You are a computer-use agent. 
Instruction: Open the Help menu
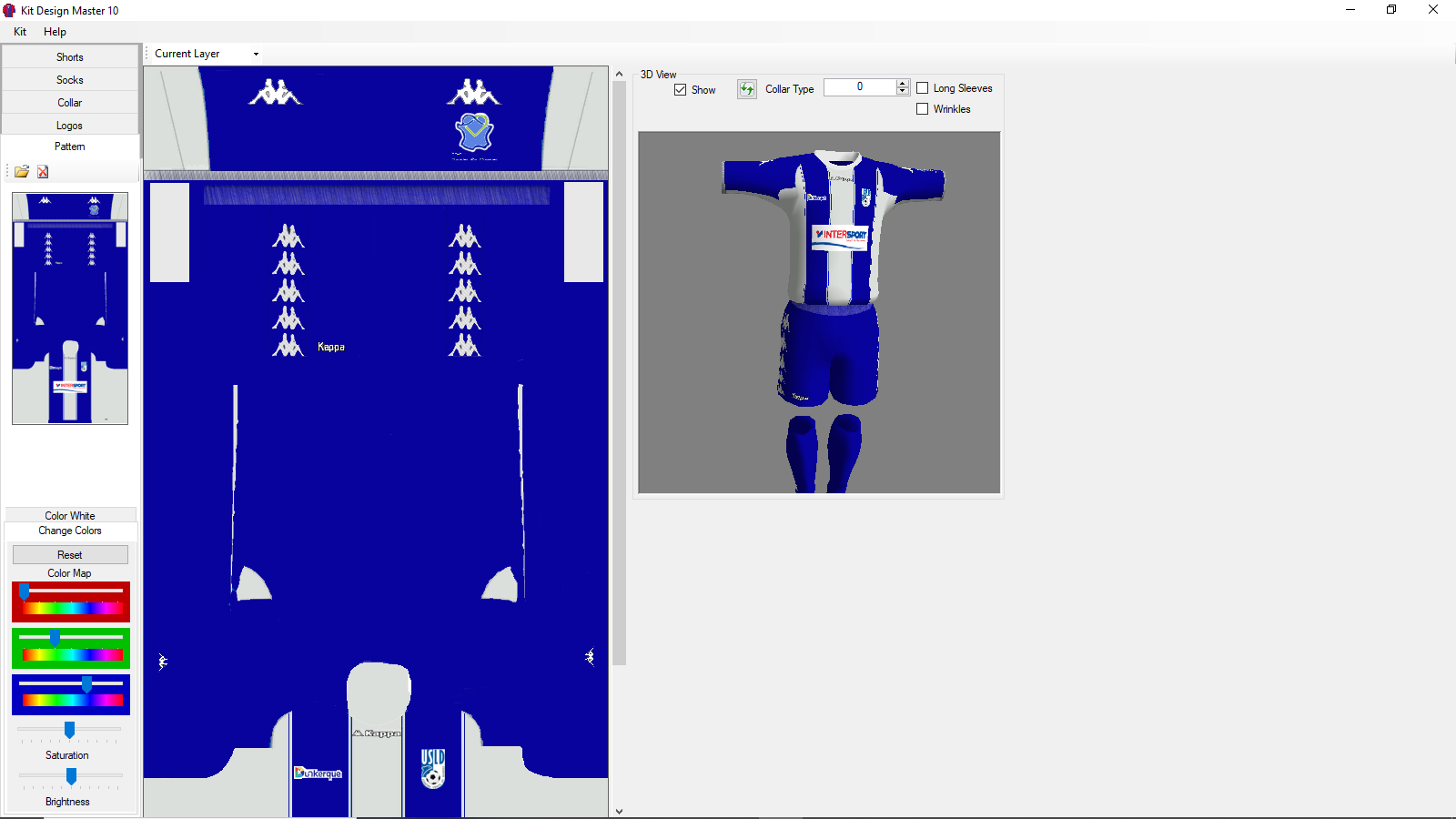coord(55,32)
